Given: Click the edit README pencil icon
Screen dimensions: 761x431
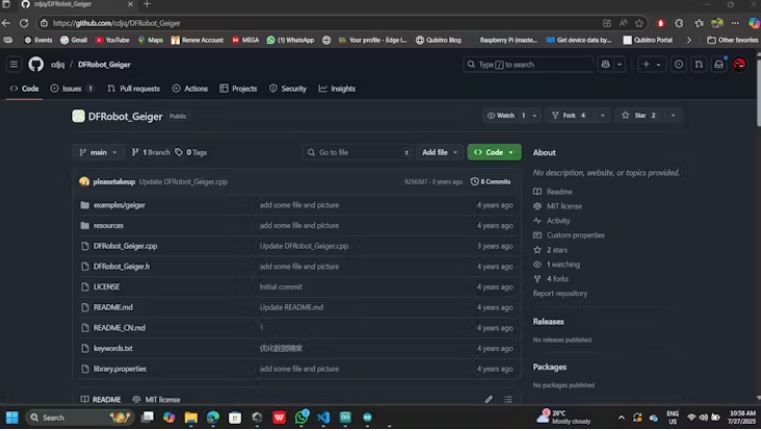Looking at the screenshot, I should [489, 399].
